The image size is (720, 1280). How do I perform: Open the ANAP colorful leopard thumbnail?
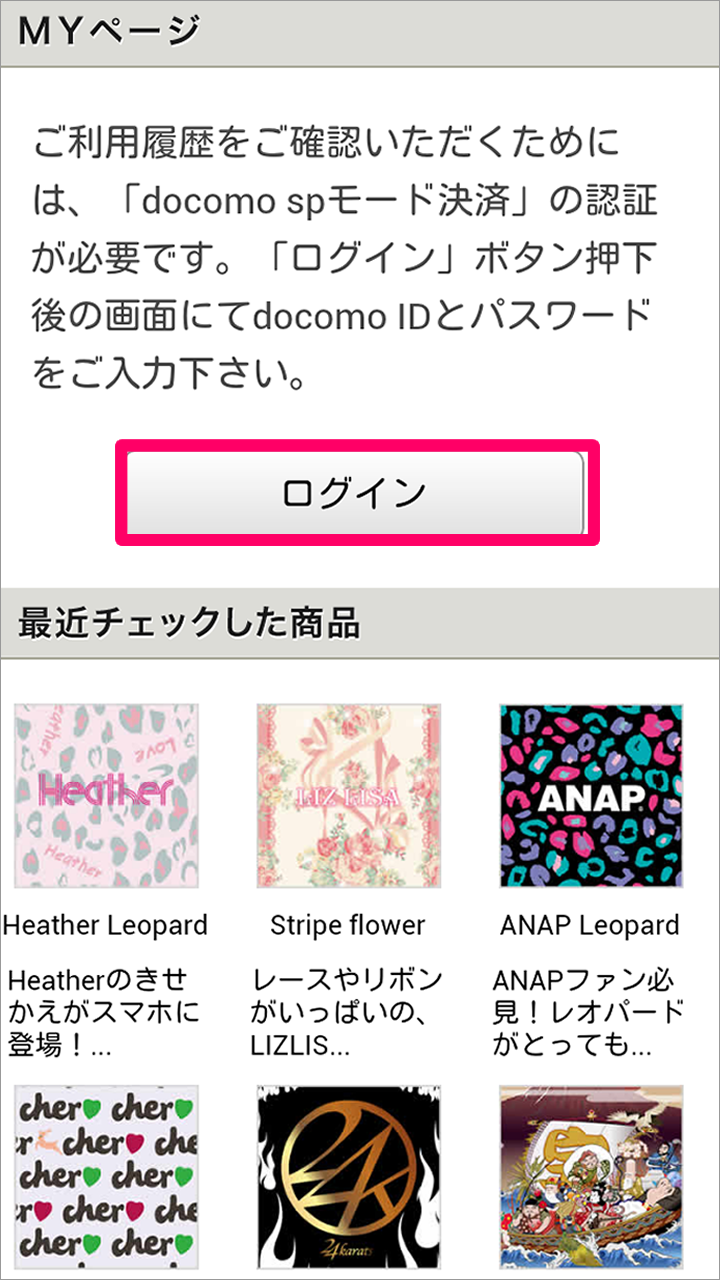point(592,796)
